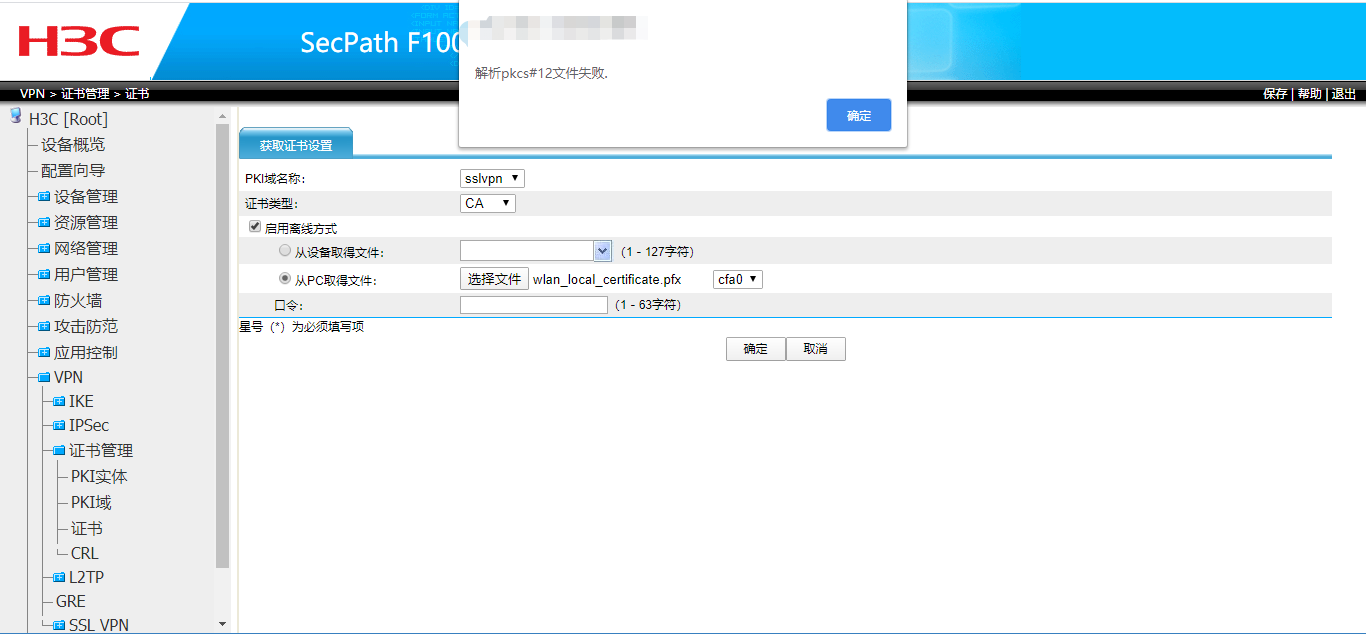Viewport: 1366px width, 640px height.
Task: Click the form 确定 button
Action: [756, 349]
